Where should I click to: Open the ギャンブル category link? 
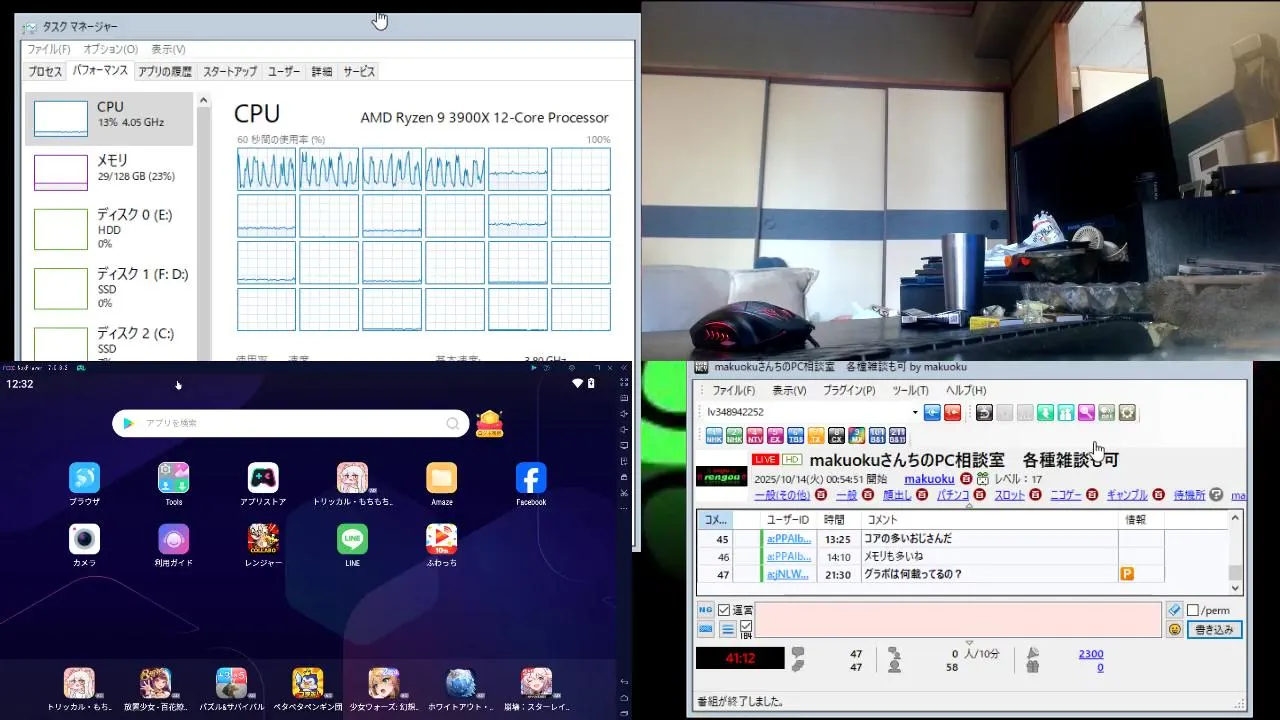1127,495
